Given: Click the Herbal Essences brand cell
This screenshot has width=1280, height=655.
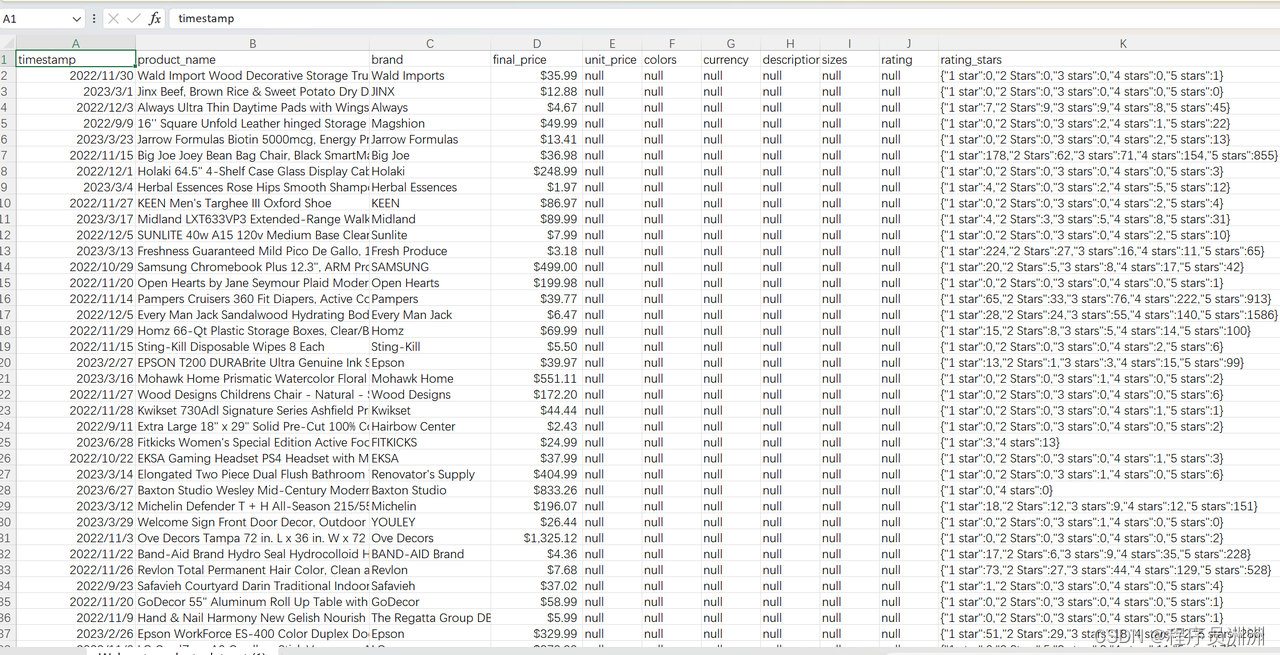Looking at the screenshot, I should coord(430,187).
